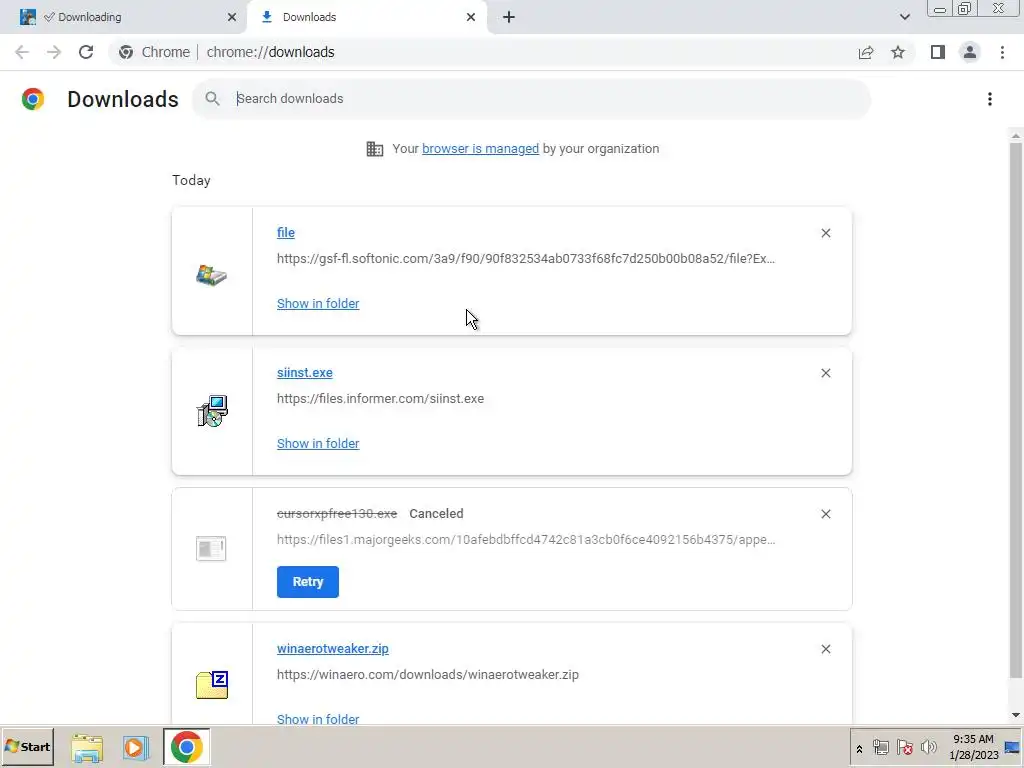
Task: Close the Downloading tab
Action: (x=232, y=17)
